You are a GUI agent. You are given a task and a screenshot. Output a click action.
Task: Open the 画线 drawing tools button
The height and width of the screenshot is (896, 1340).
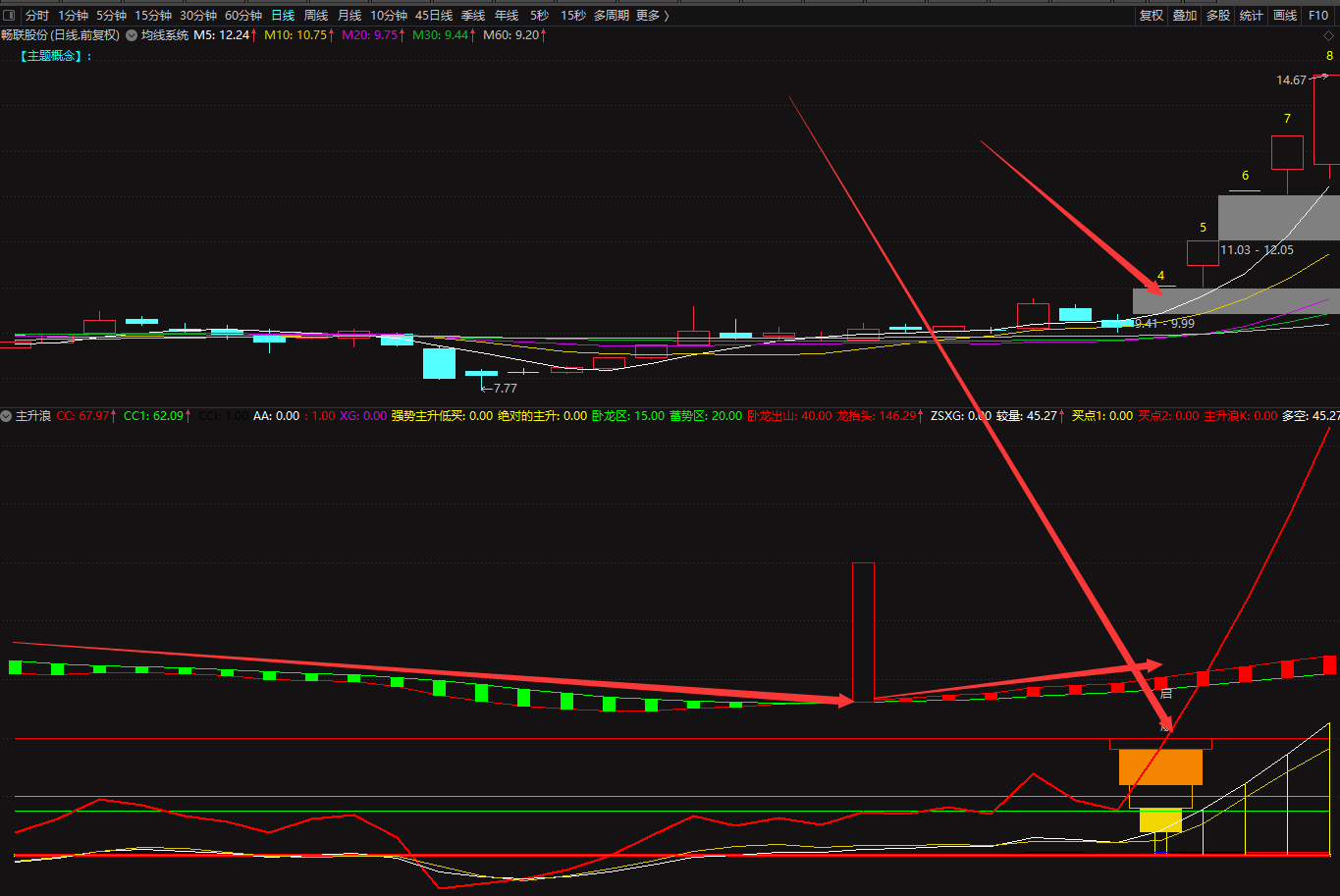1285,16
